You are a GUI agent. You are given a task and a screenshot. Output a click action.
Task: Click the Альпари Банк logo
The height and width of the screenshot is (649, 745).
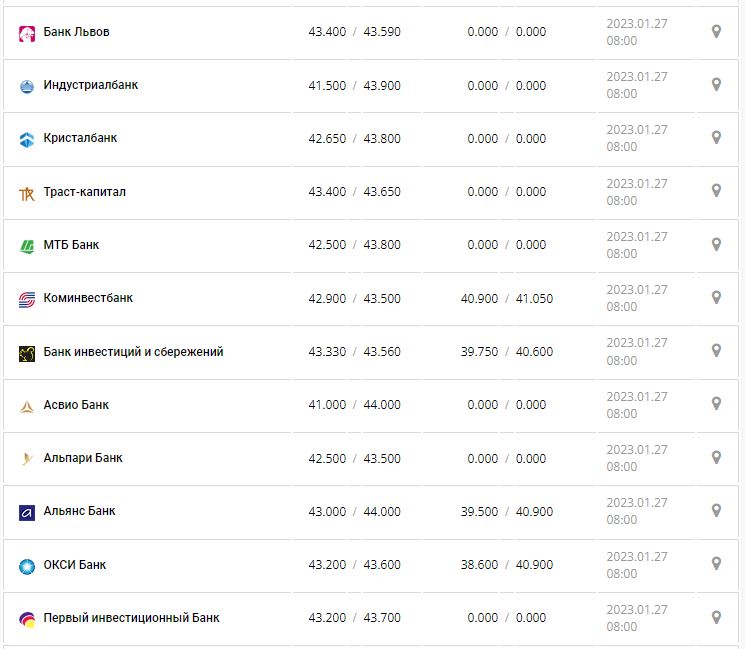click(x=27, y=459)
